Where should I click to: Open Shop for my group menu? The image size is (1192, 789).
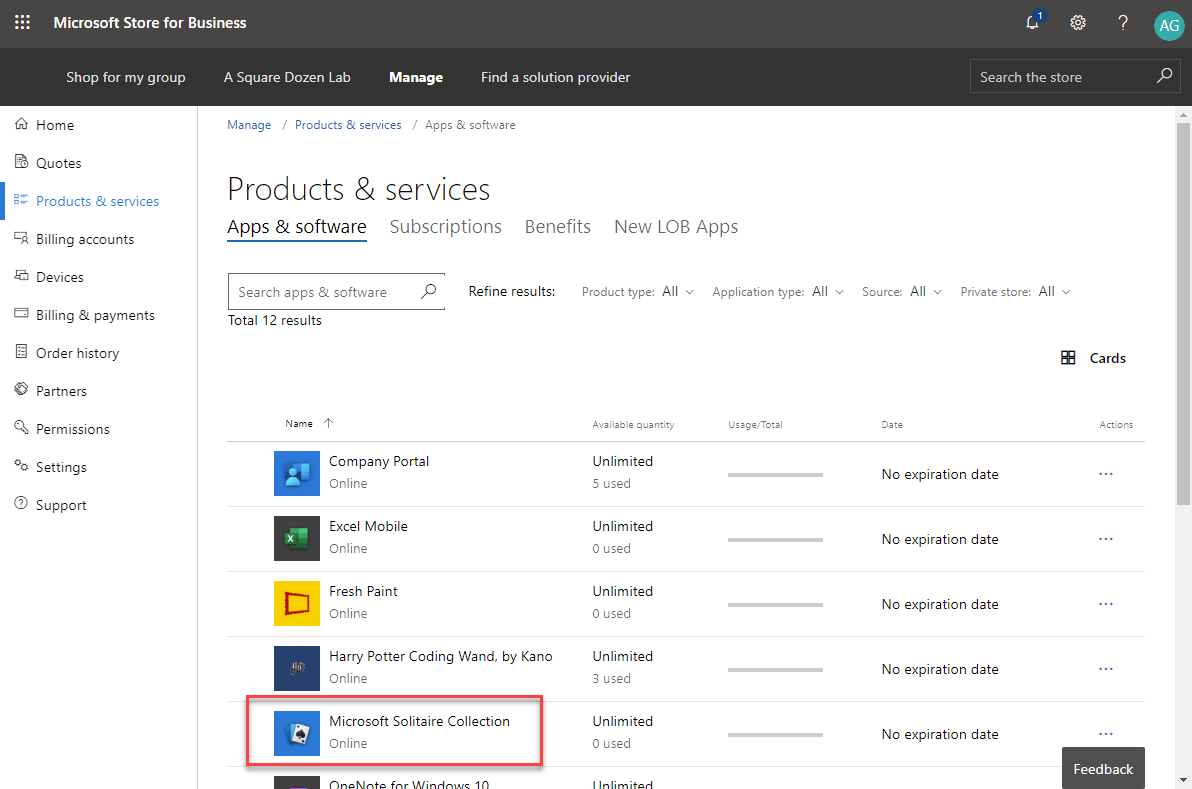[x=125, y=77]
